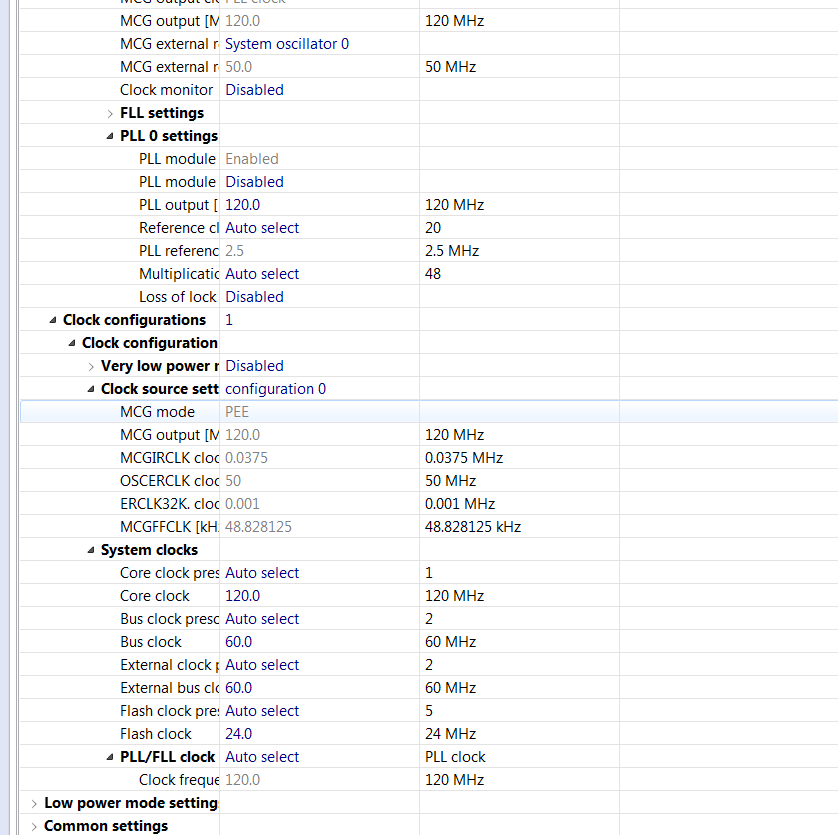This screenshot has height=835, width=838.
Task: Open External clock prescaler Auto select
Action: coord(262,664)
